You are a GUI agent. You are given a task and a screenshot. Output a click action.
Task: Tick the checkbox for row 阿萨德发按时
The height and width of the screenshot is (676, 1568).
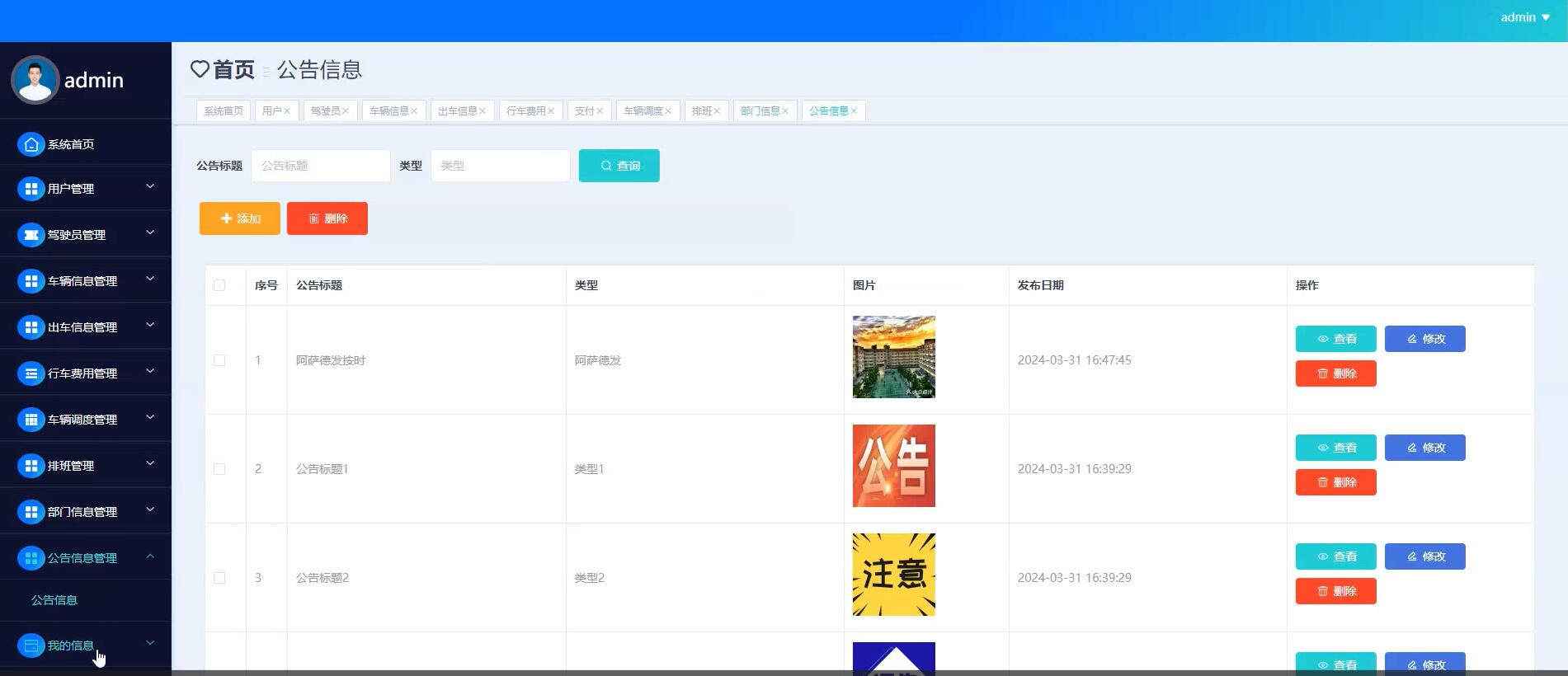pos(219,360)
